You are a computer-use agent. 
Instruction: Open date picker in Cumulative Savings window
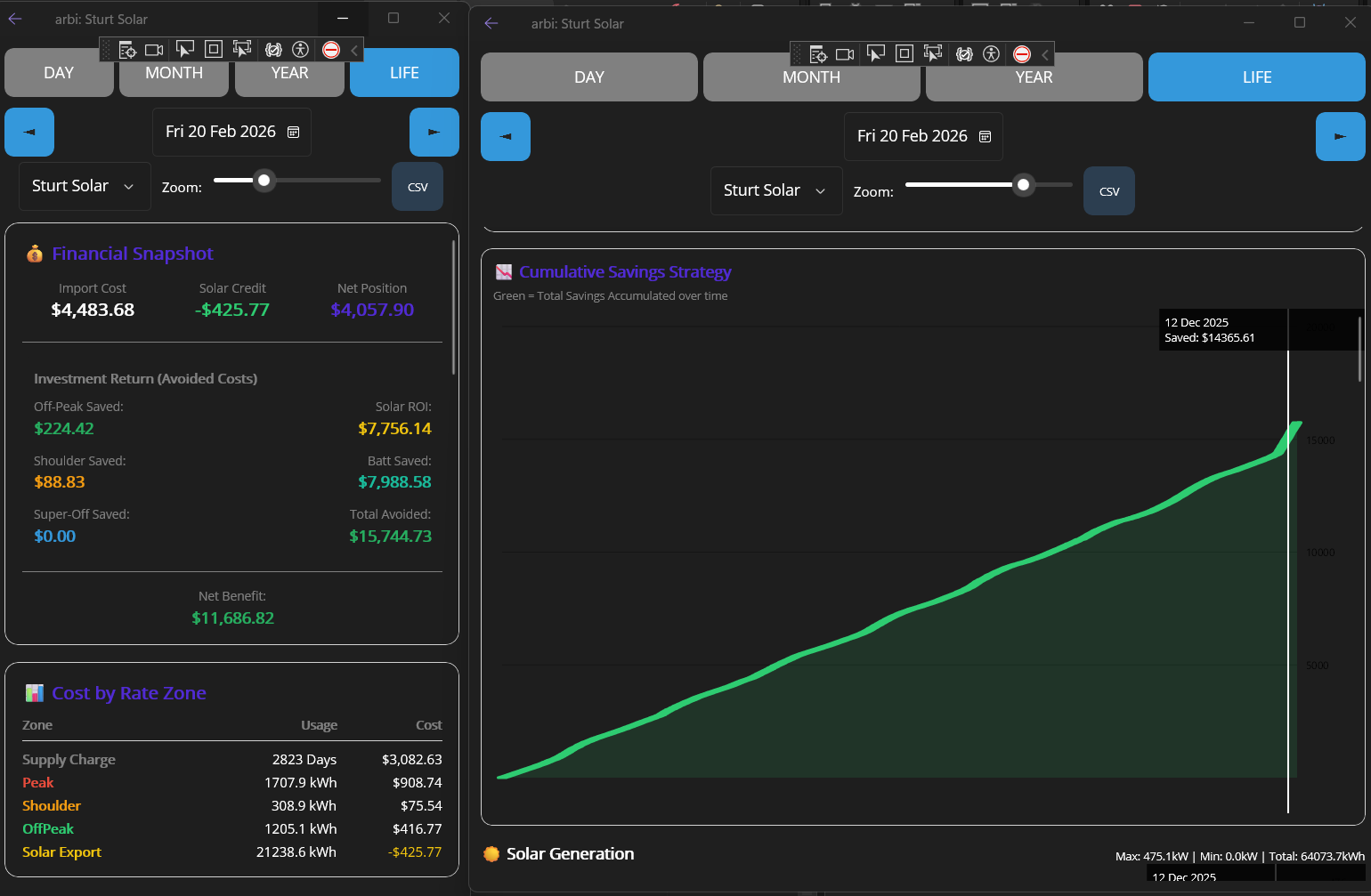[x=923, y=136]
